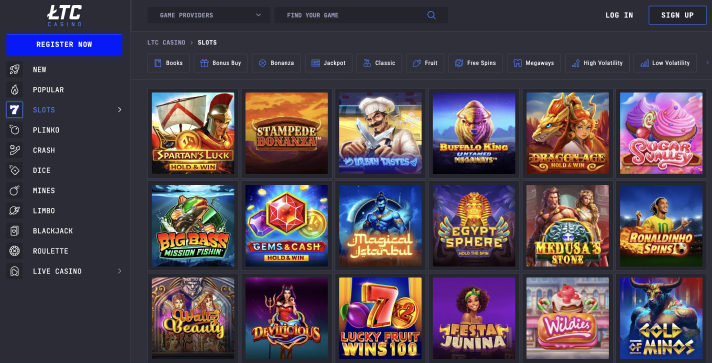Viewport: 712px width, 363px height.
Task: Filter slots by Low Volatility
Action: point(665,63)
